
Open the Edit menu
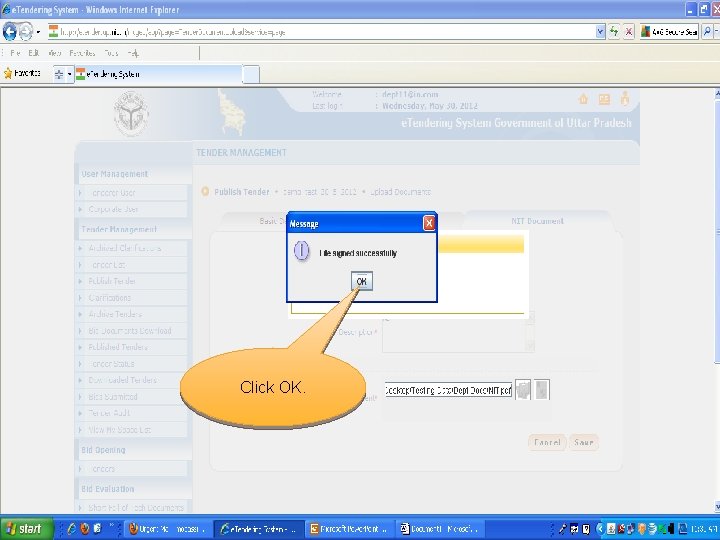click(34, 53)
